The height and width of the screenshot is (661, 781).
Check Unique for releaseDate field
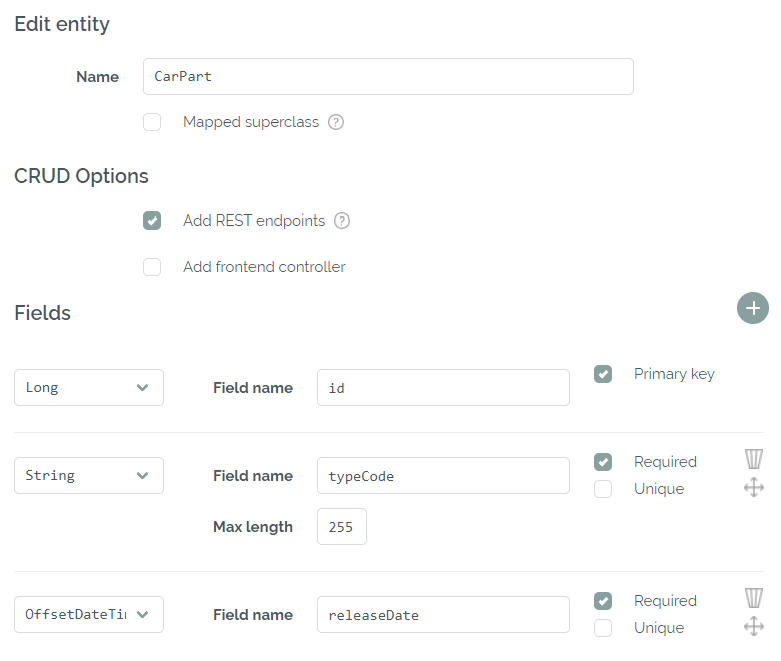click(603, 628)
